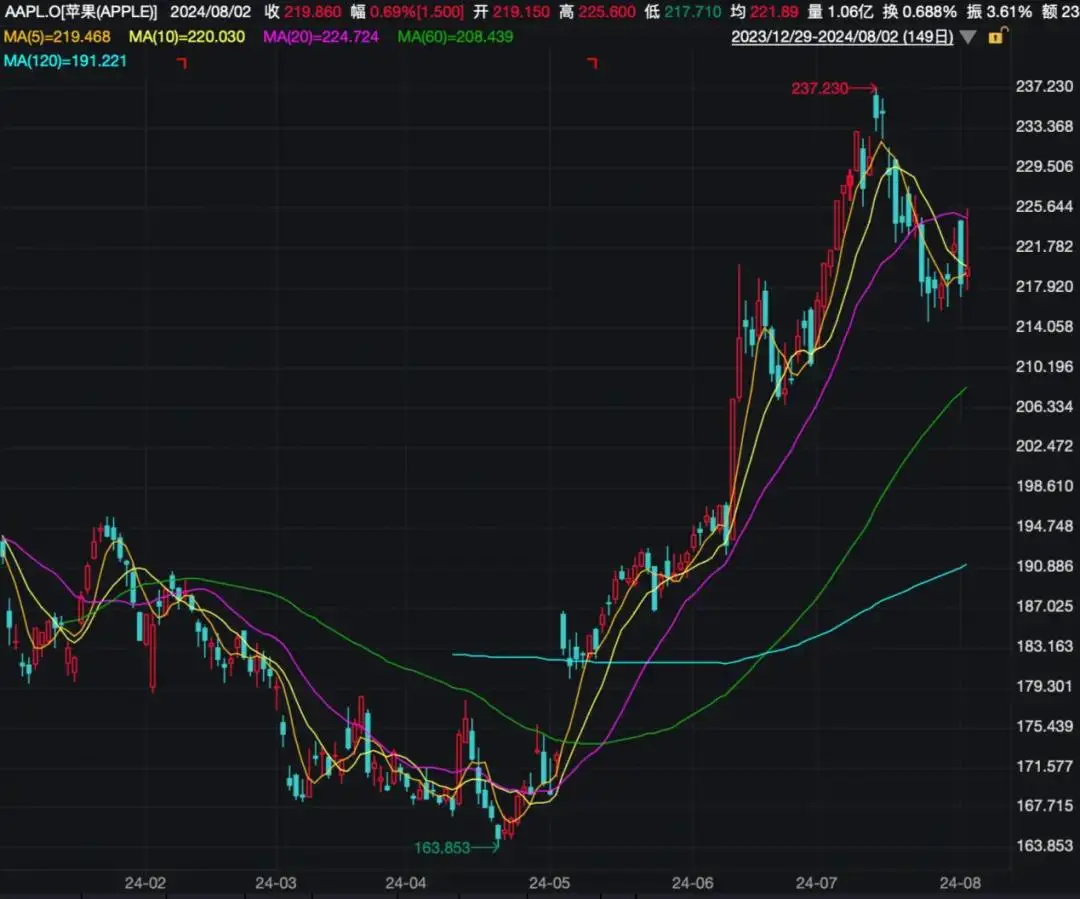Select the AAPL.O Apple ticker title

81,12
